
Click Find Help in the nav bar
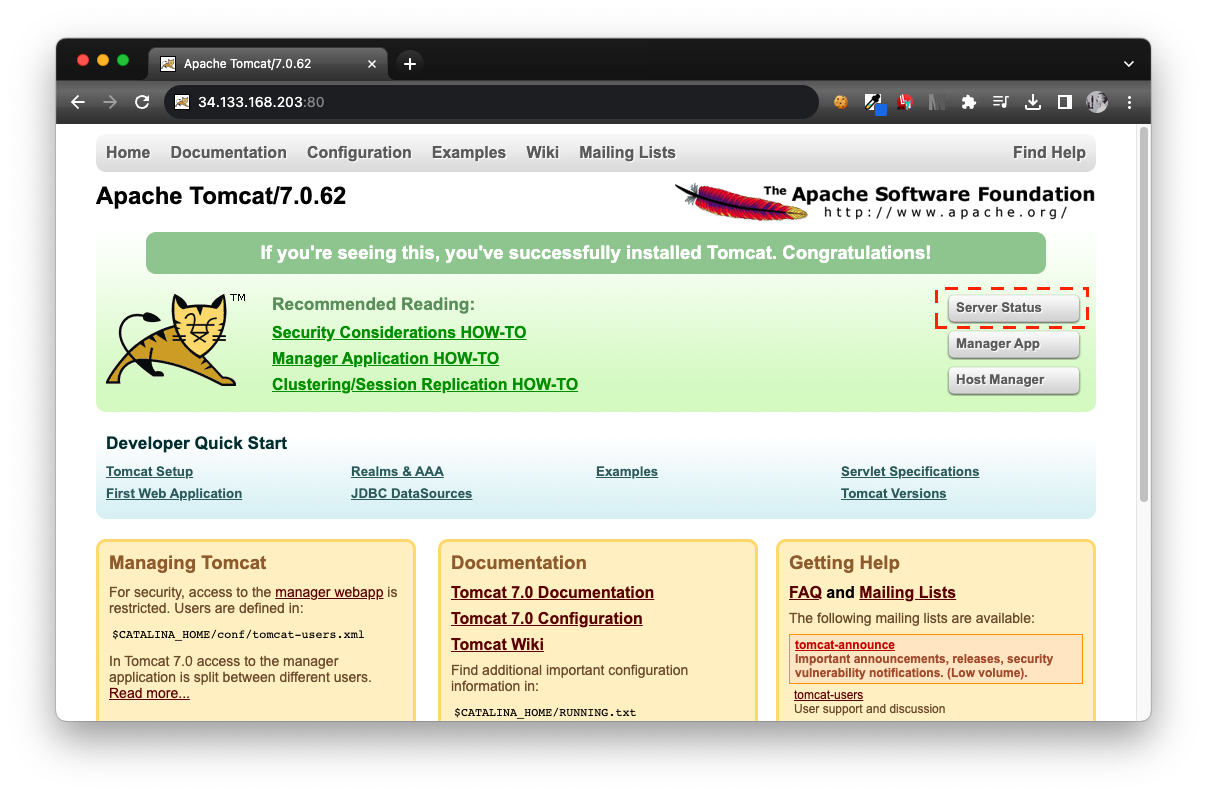tap(1049, 153)
